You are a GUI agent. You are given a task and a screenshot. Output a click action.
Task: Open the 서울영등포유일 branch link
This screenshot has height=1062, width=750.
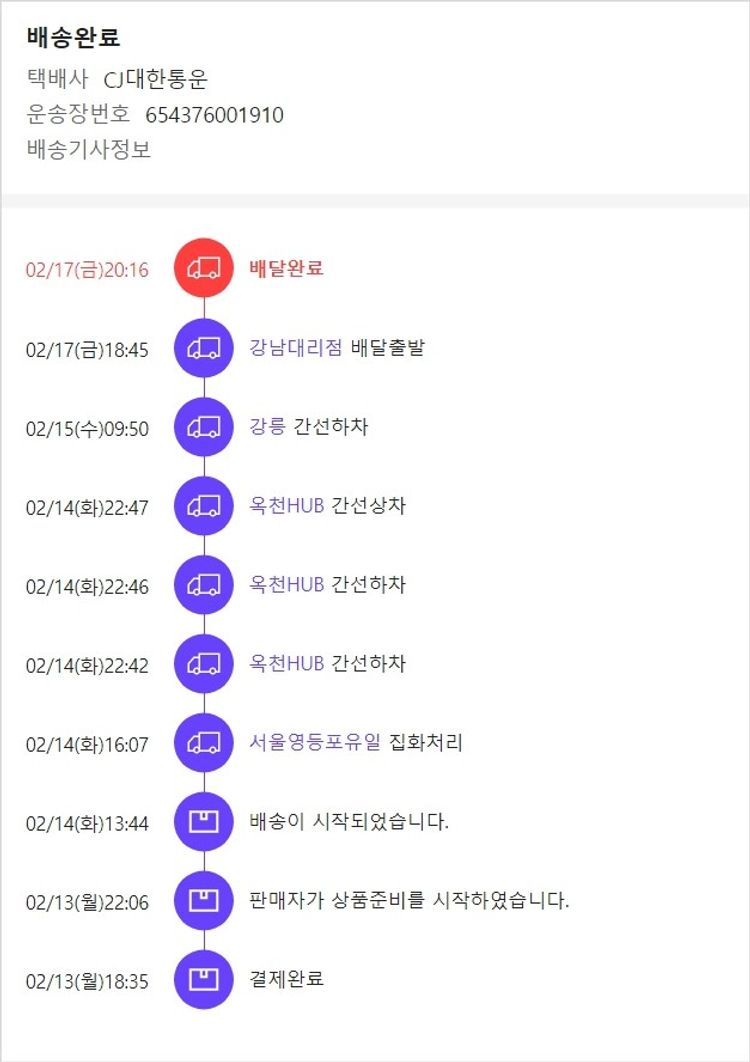coord(315,743)
